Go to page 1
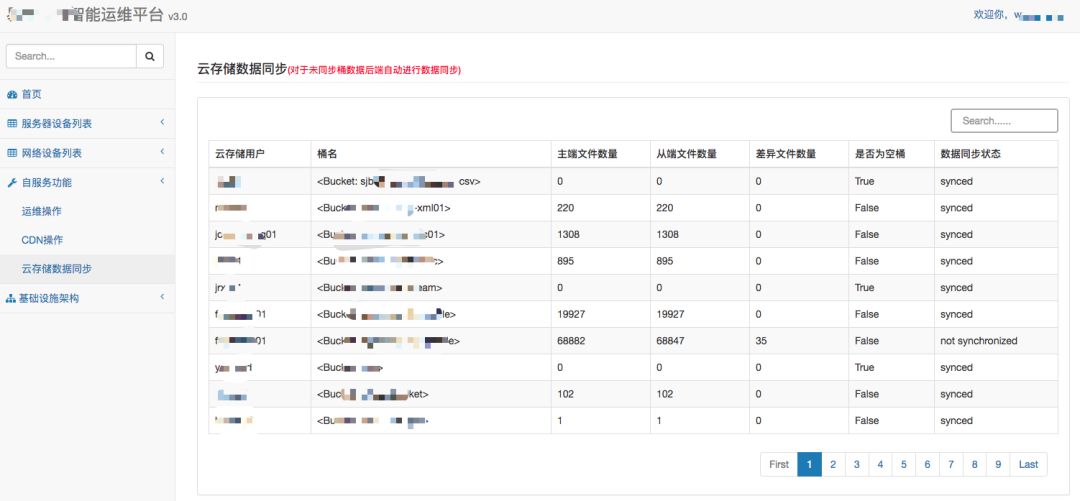The image size is (1080, 501). click(809, 464)
